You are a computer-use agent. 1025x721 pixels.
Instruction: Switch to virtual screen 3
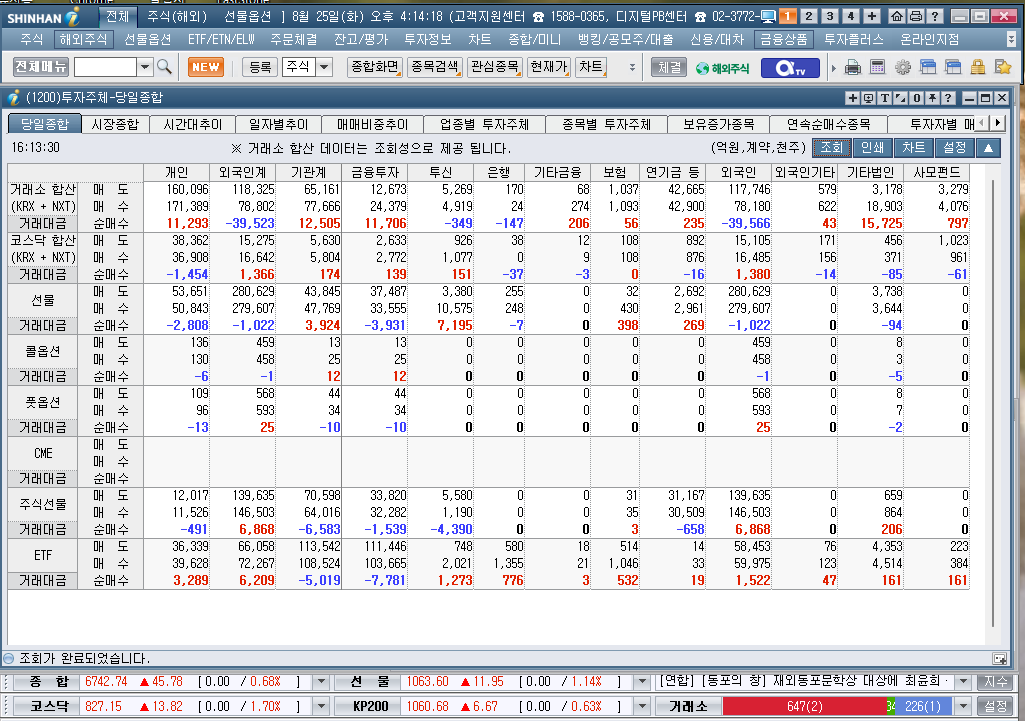click(x=830, y=16)
